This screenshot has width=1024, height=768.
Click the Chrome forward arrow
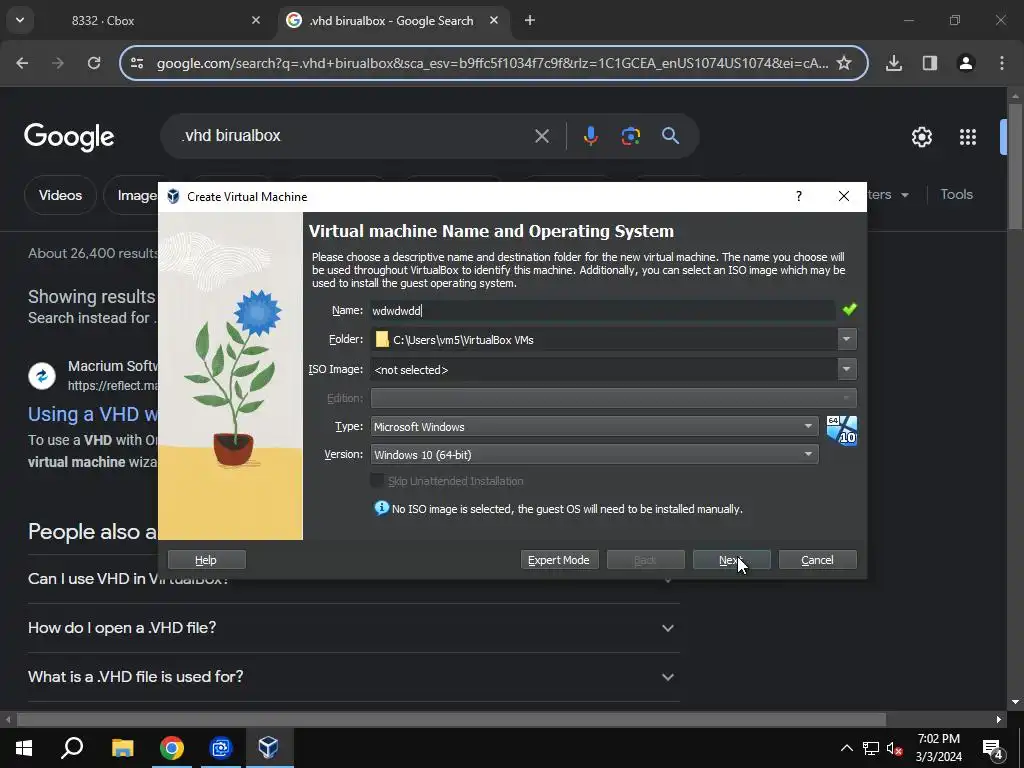57,63
